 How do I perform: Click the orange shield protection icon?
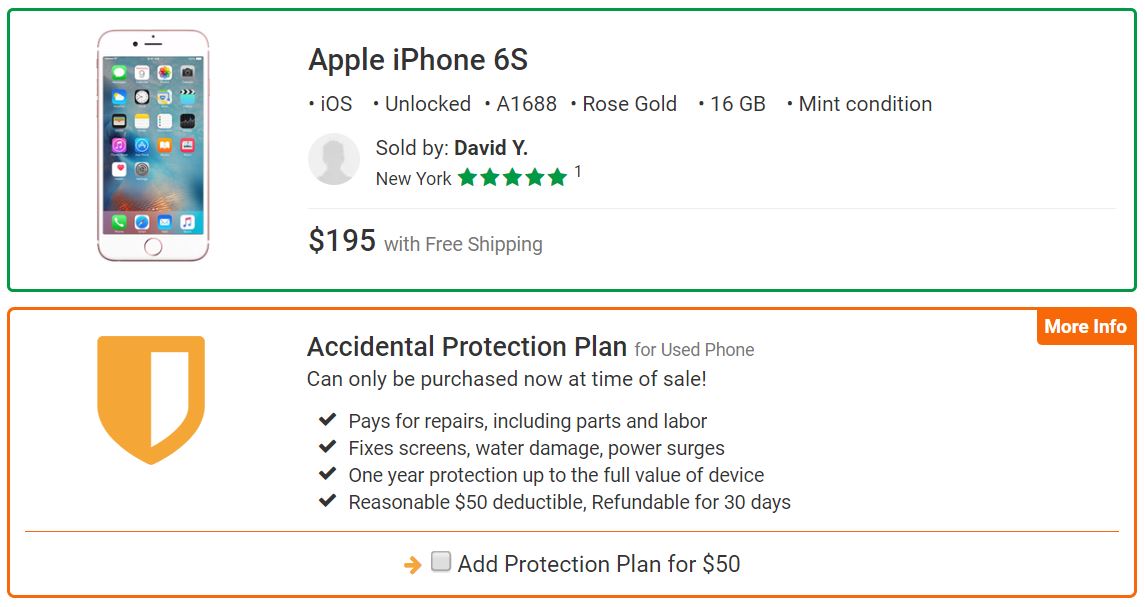tap(151, 400)
